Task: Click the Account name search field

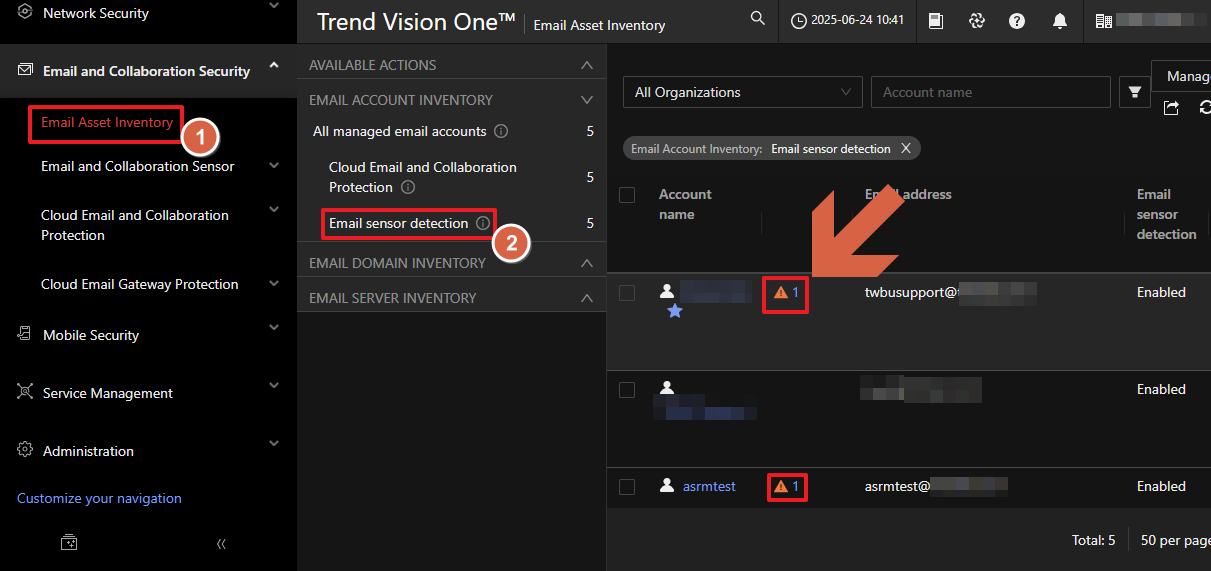Action: (x=990, y=92)
